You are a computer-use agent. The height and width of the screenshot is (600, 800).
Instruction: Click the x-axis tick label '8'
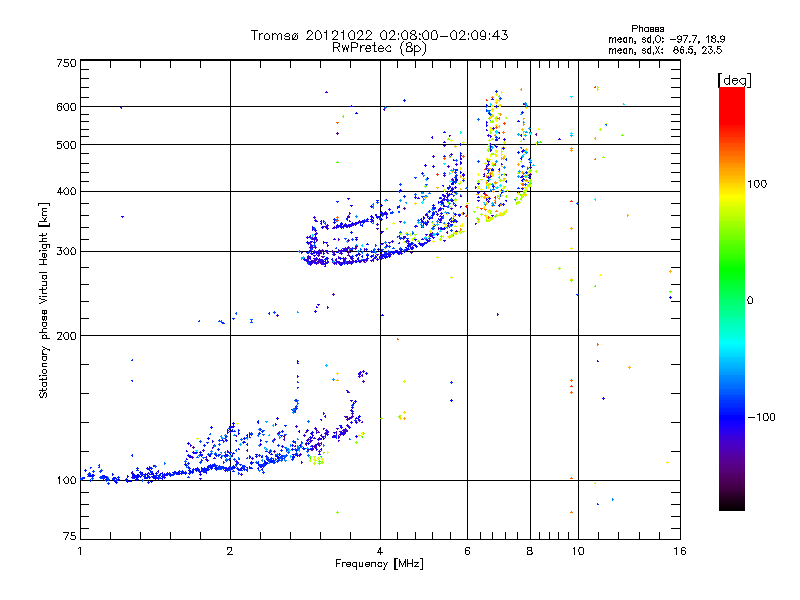[x=530, y=551]
